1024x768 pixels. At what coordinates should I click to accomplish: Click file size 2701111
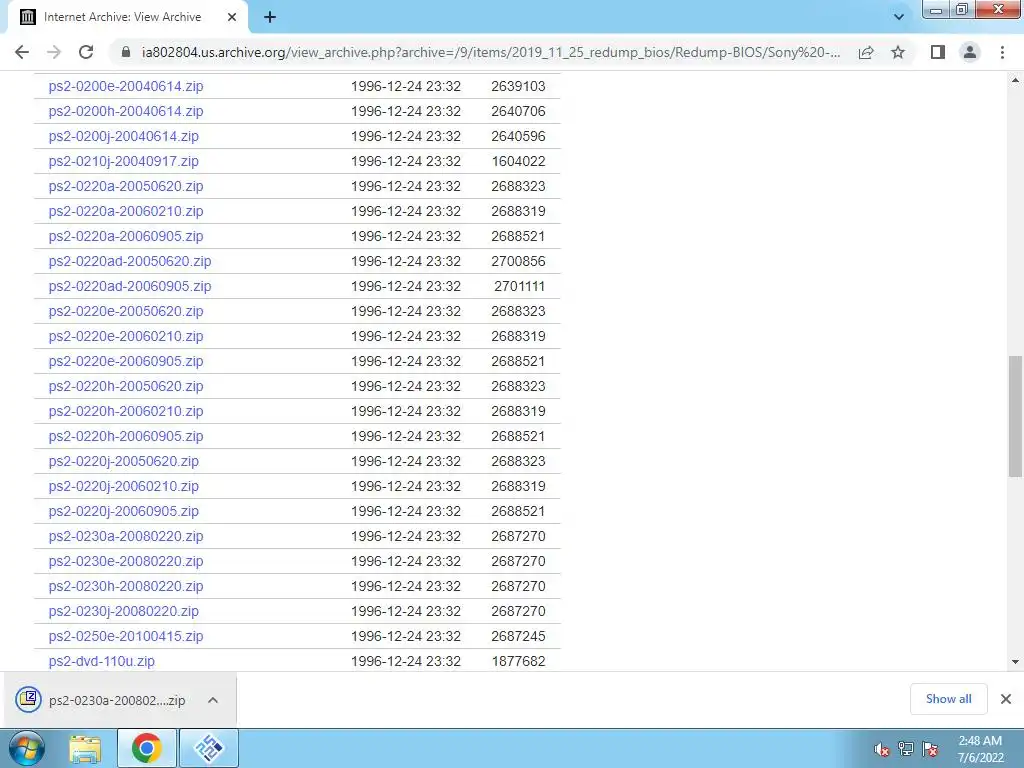tap(519, 286)
